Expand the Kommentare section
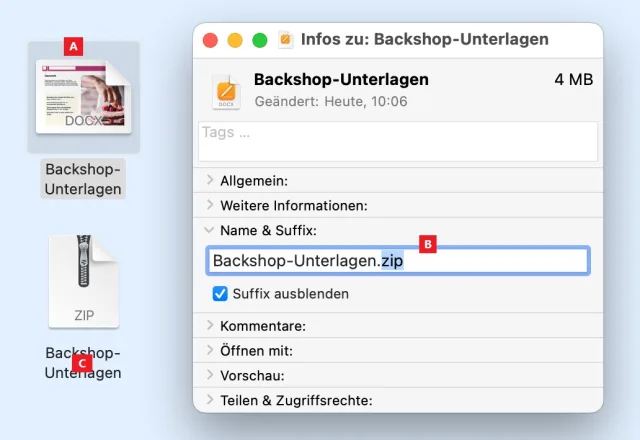This screenshot has width=640, height=440. [x=210, y=325]
